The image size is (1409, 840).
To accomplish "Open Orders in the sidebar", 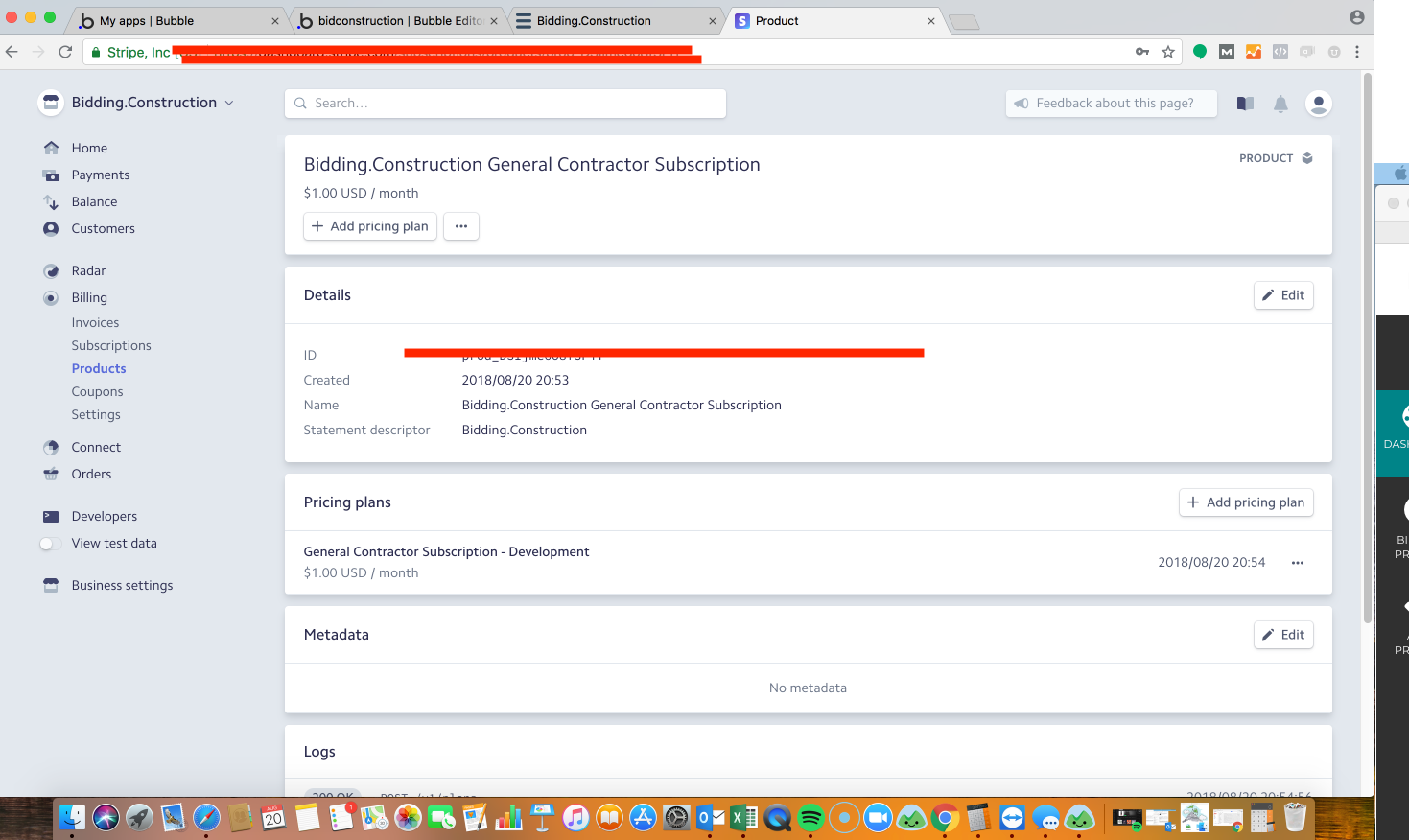I will pyautogui.click(x=91, y=474).
